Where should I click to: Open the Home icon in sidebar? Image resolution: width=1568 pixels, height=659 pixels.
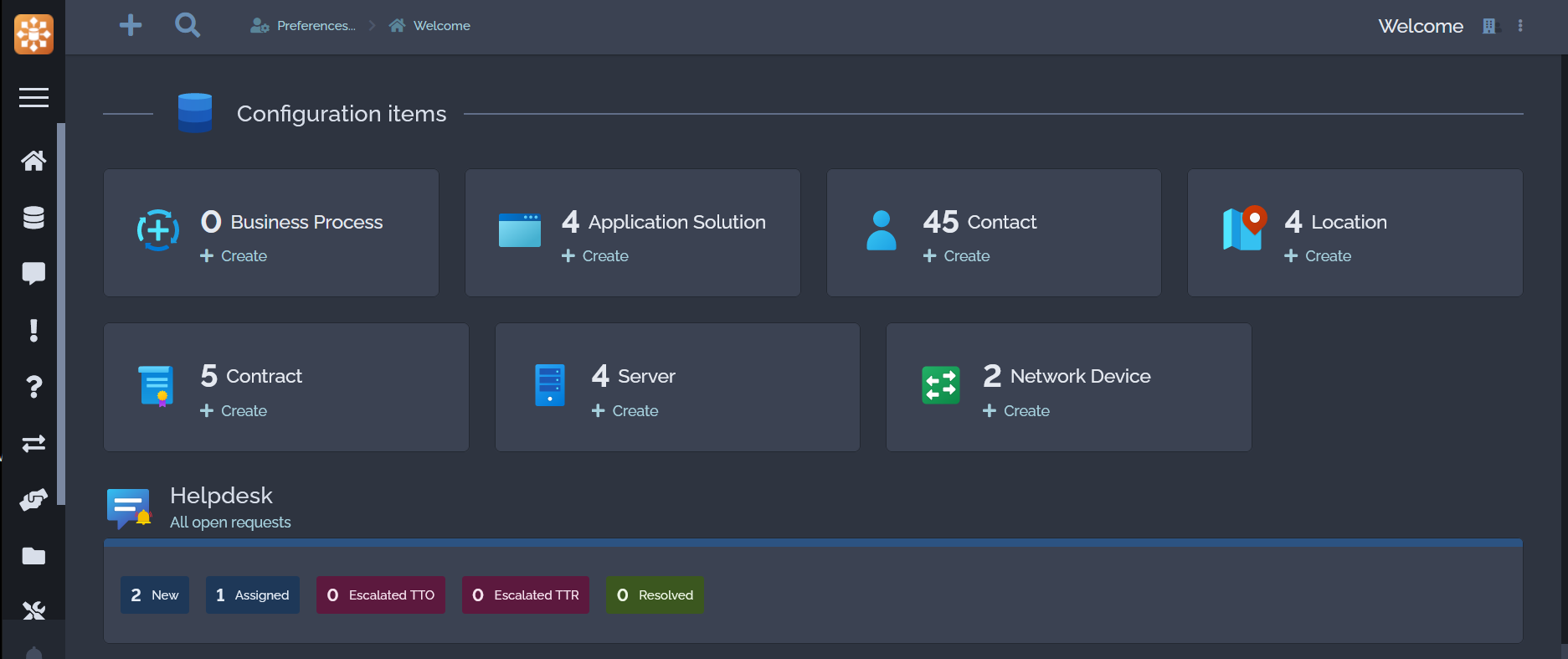click(33, 161)
